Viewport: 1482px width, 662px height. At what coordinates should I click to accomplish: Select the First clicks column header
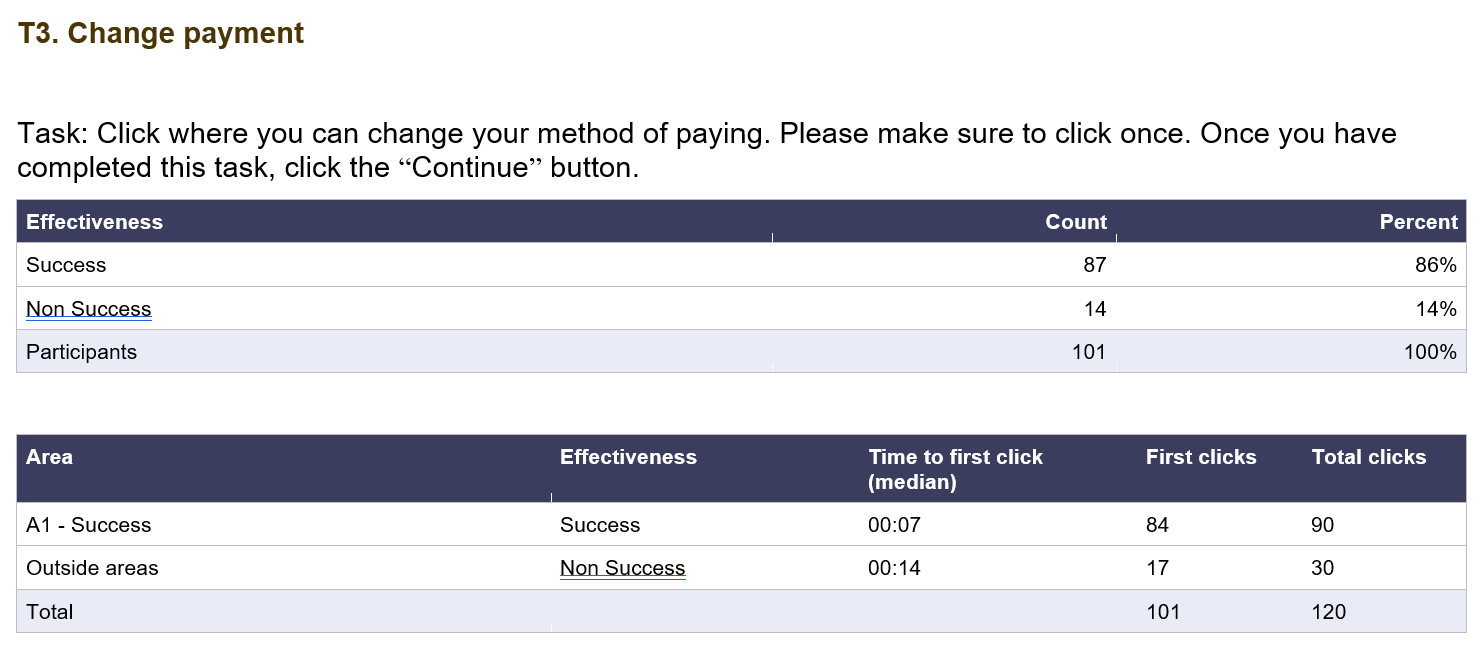tap(1200, 457)
